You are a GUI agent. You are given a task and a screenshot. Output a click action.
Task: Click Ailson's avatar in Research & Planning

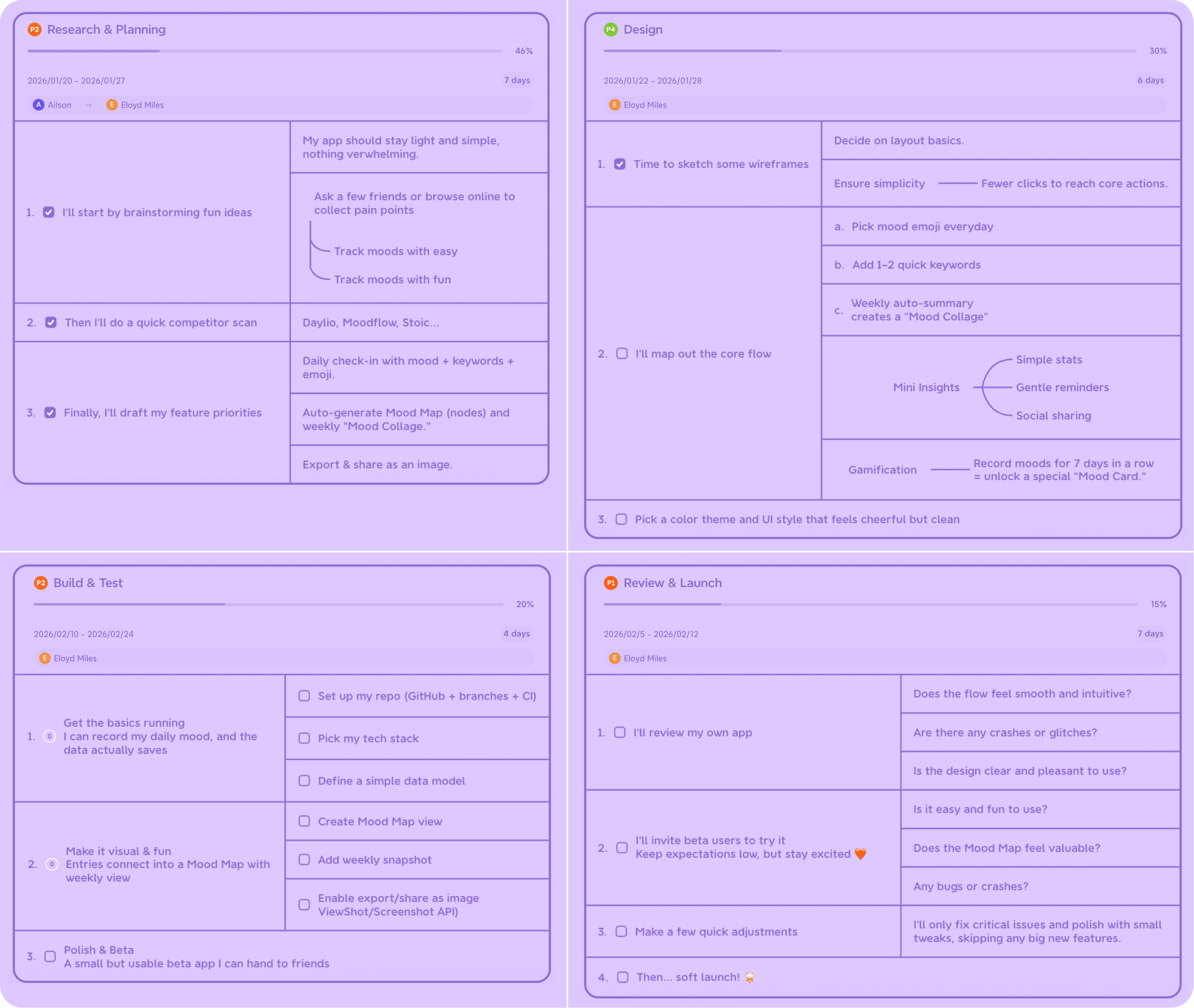tap(39, 105)
